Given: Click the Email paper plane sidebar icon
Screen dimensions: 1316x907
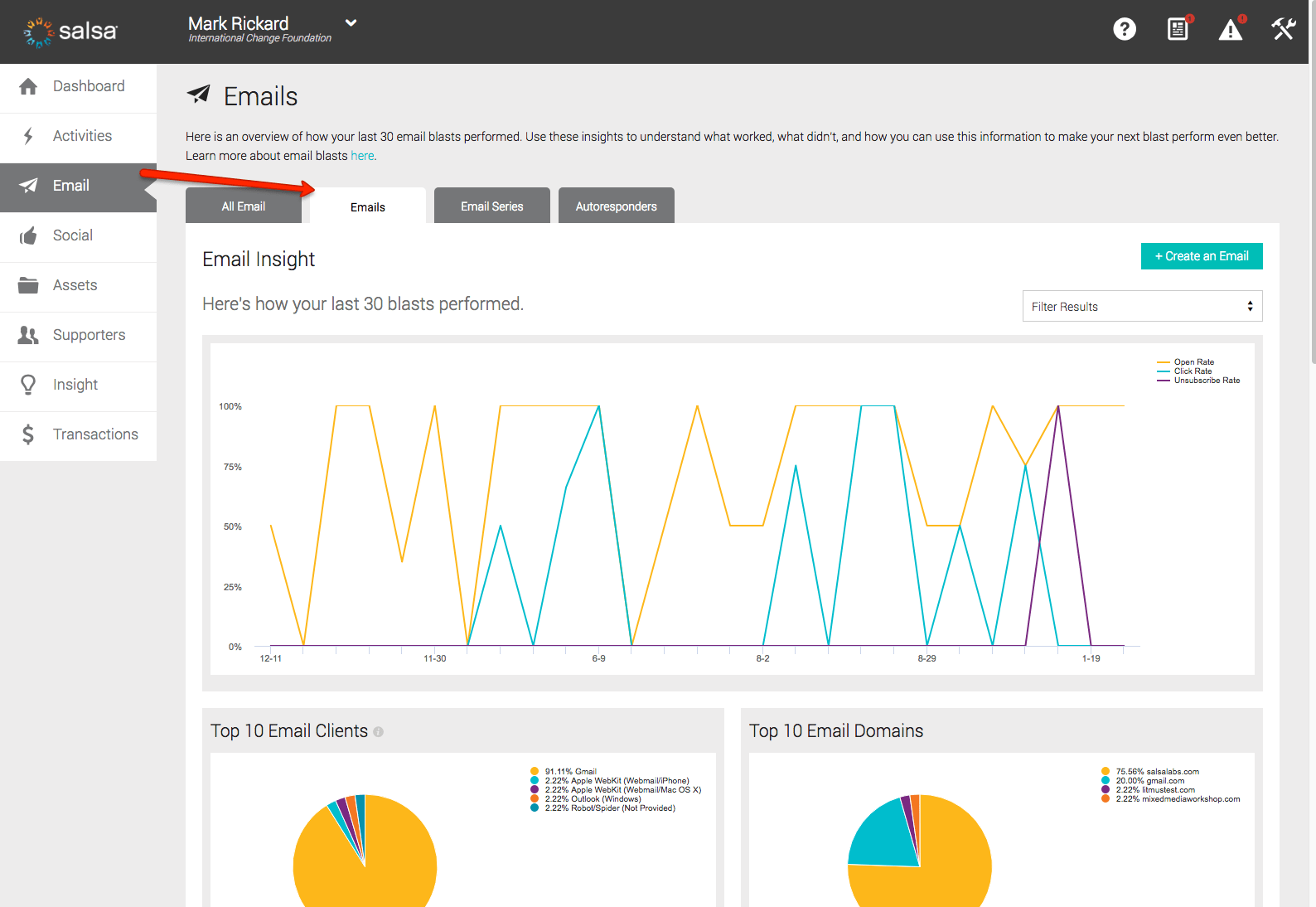Looking at the screenshot, I should [28, 186].
